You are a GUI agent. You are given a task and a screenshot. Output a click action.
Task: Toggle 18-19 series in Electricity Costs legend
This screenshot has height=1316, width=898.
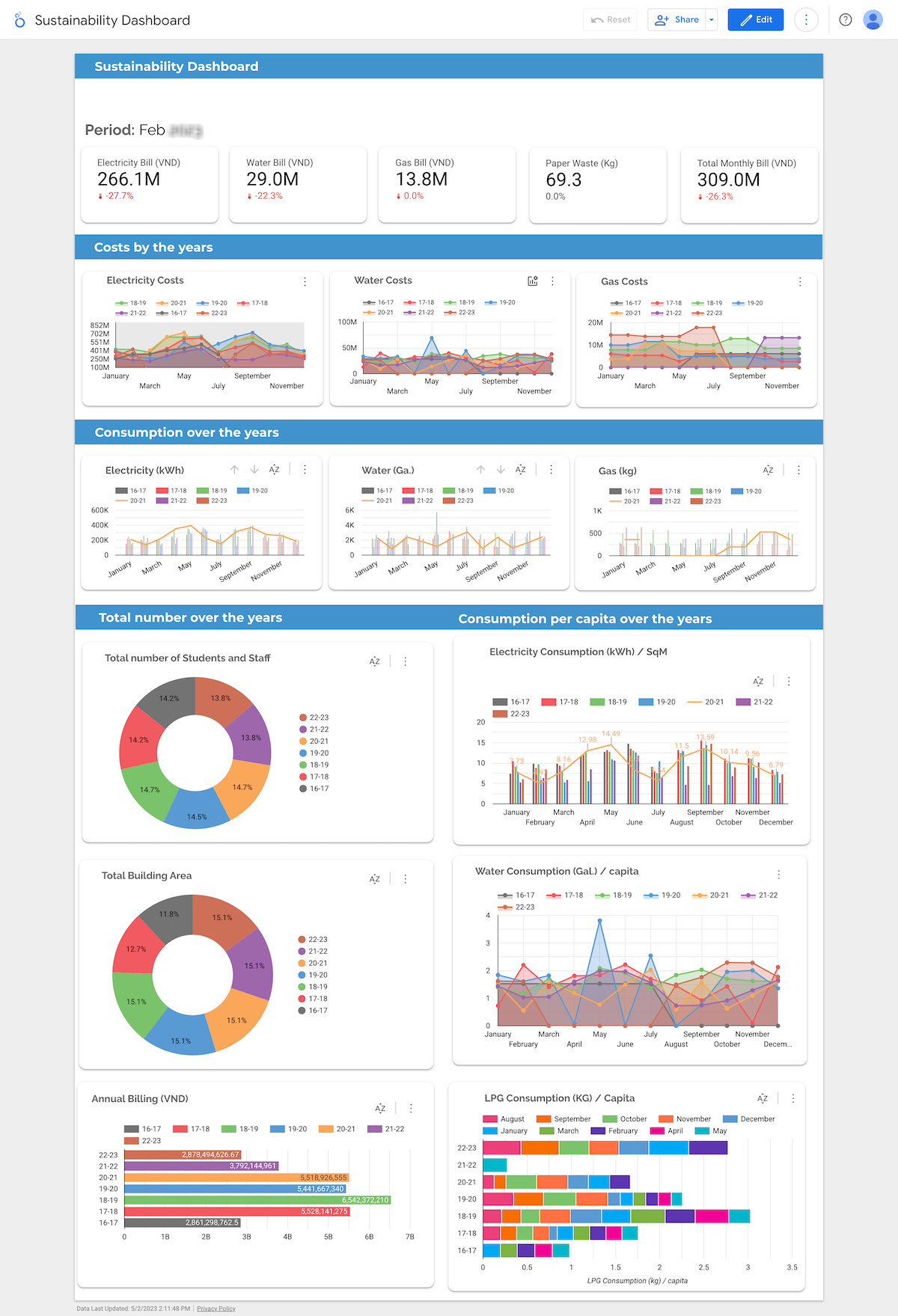pyautogui.click(x=132, y=303)
